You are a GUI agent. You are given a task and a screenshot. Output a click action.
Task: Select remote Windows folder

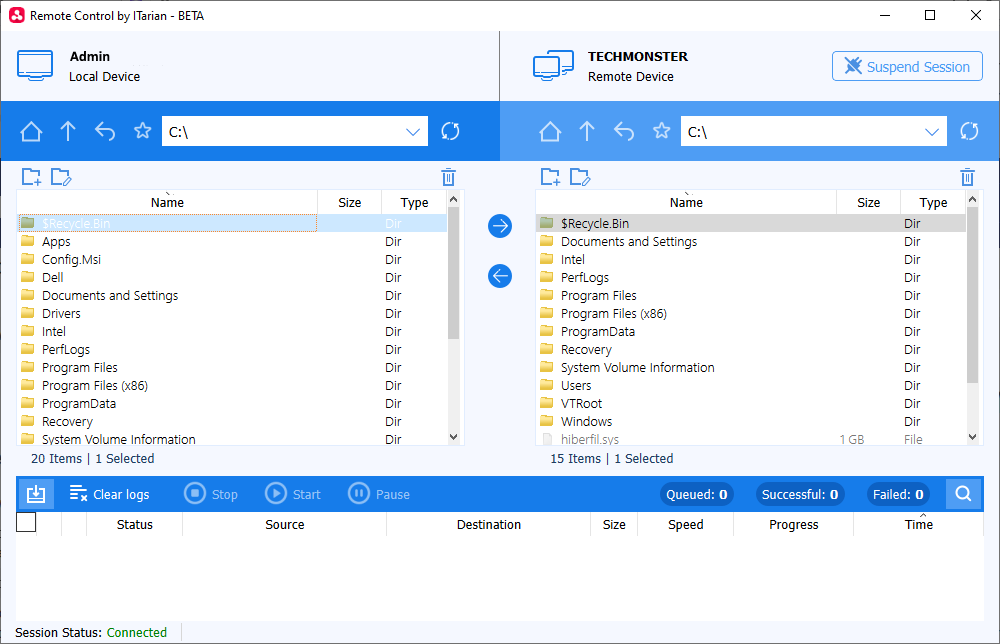coord(751,421)
